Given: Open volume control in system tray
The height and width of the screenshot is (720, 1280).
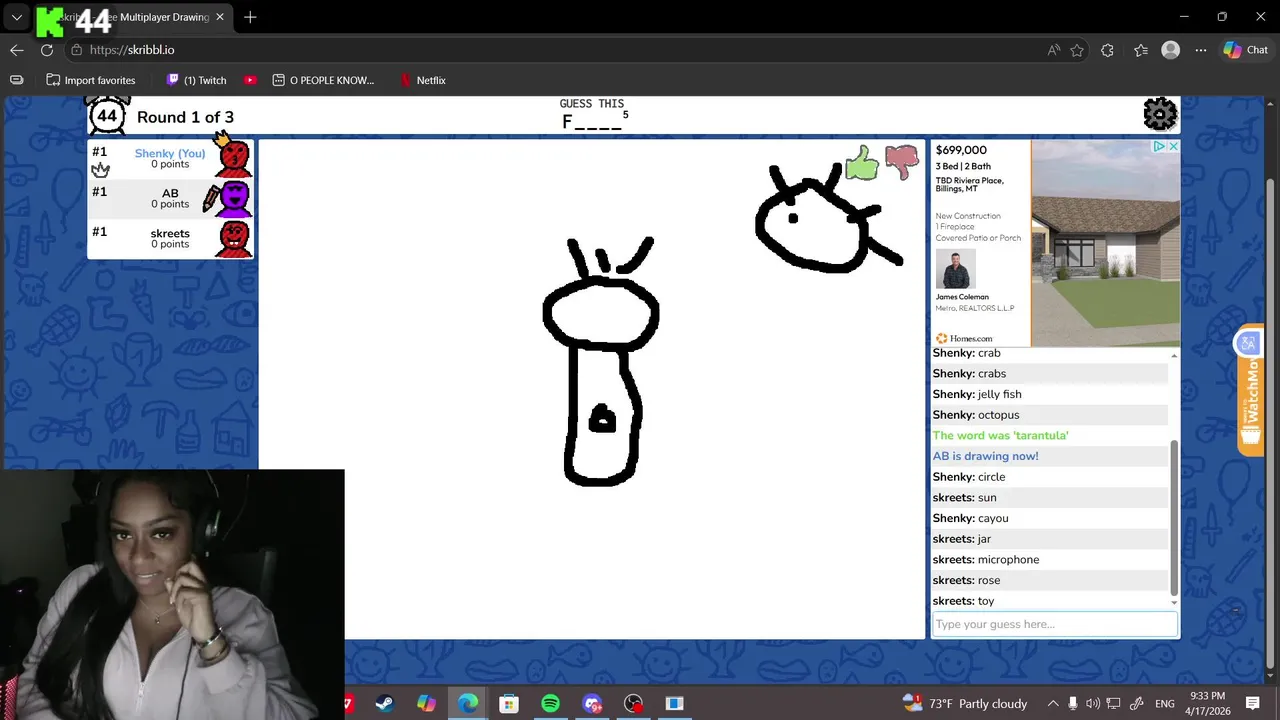Looking at the screenshot, I should click(1093, 704).
